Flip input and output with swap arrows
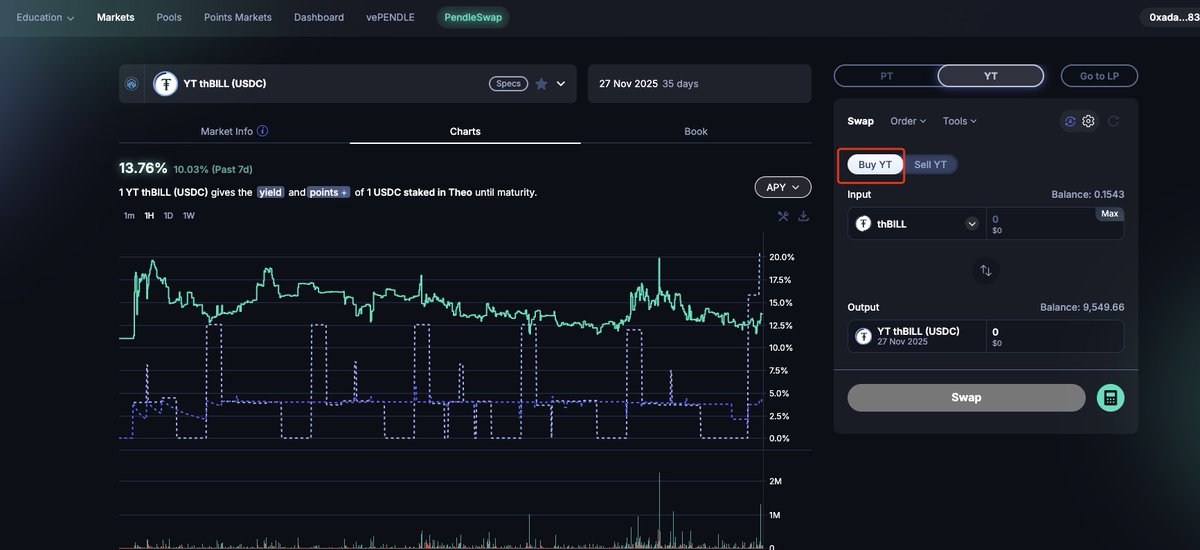 point(986,270)
